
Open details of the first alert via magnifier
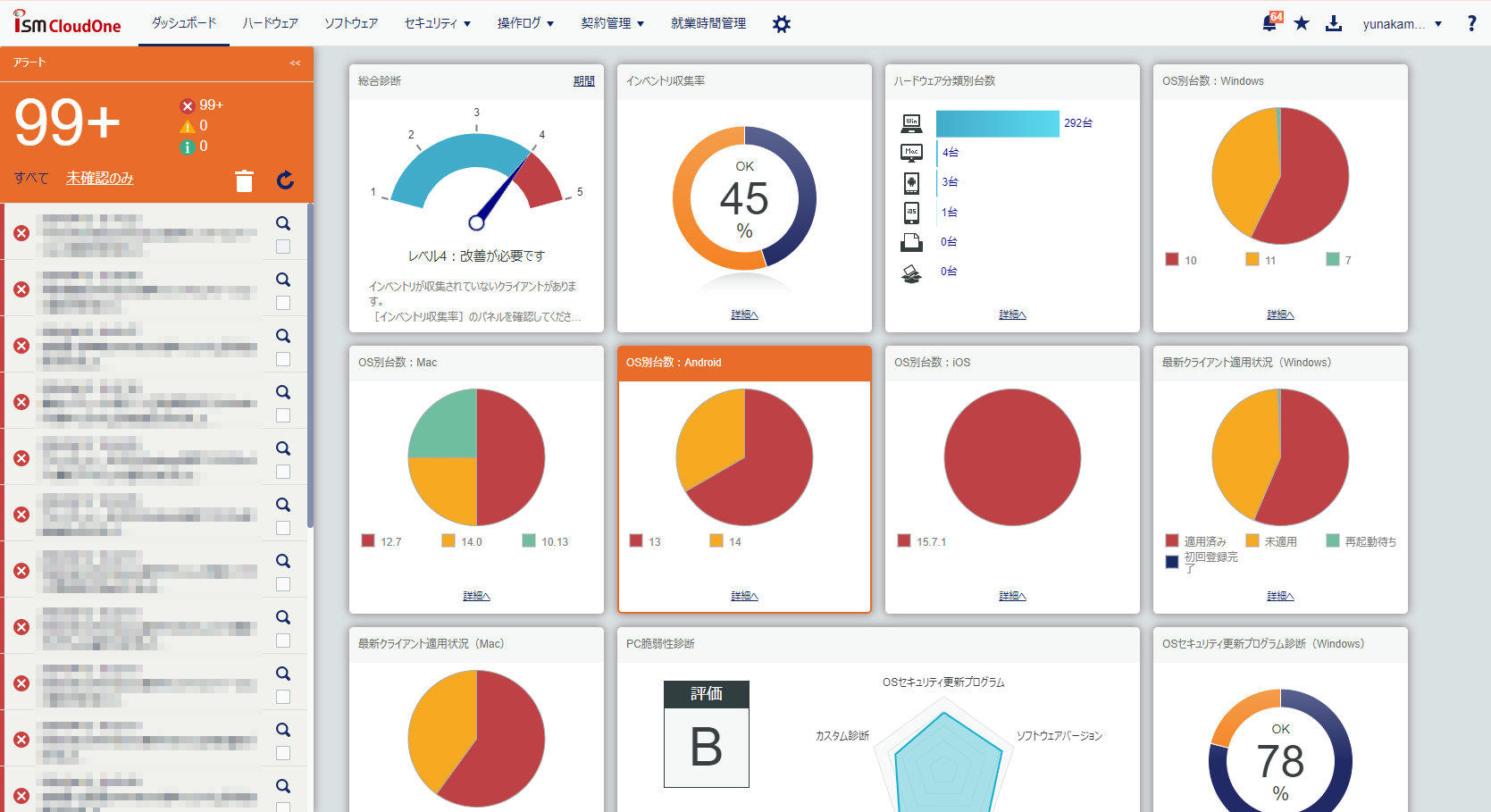pos(283,223)
